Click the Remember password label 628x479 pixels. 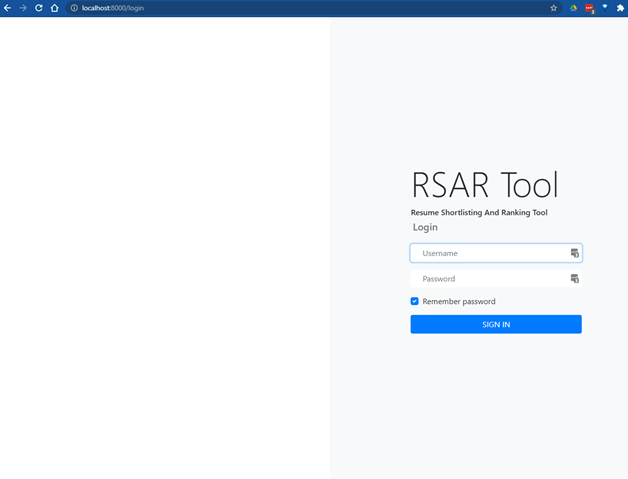coord(458,301)
